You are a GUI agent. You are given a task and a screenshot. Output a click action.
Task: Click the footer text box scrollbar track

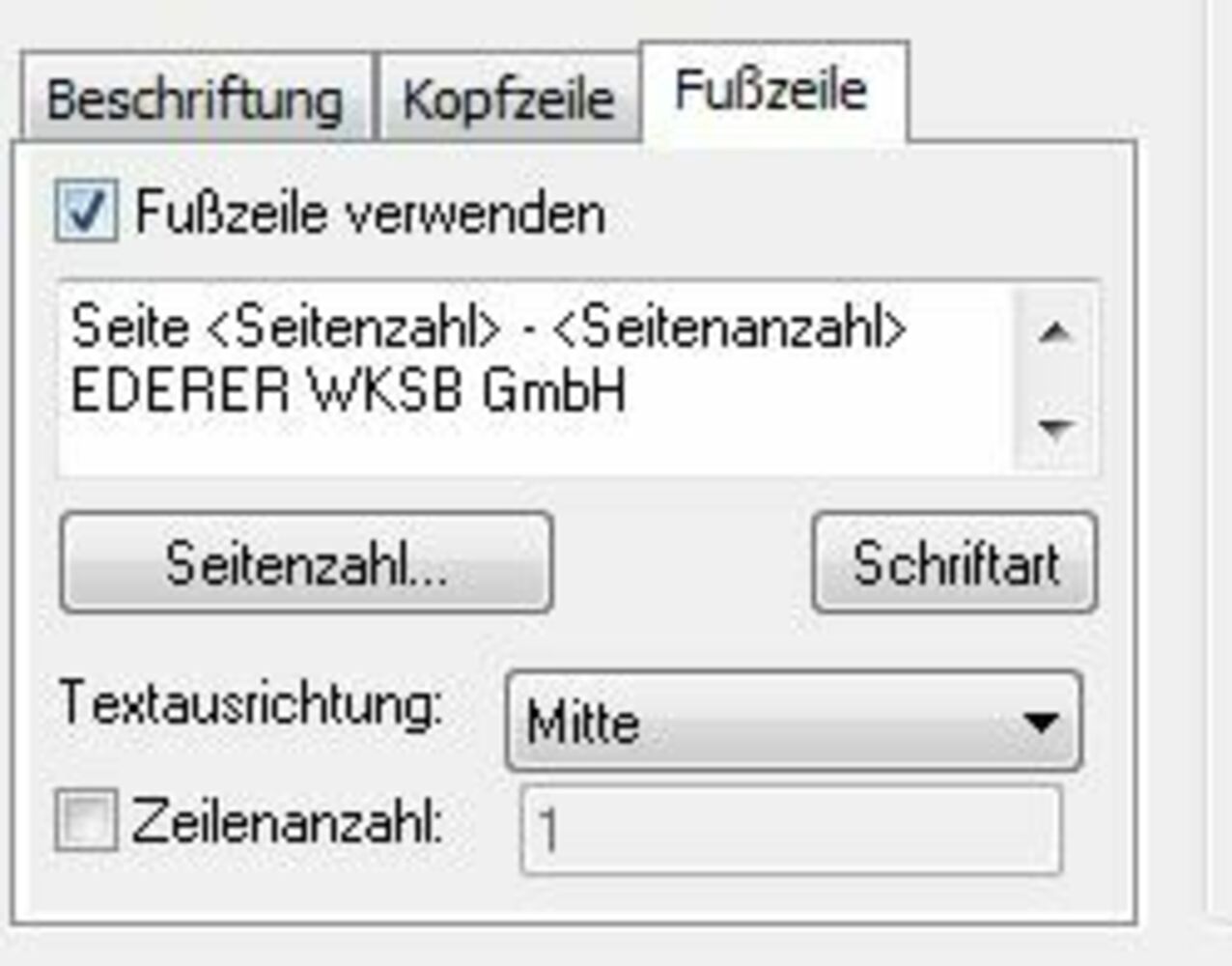pyautogui.click(x=1054, y=381)
